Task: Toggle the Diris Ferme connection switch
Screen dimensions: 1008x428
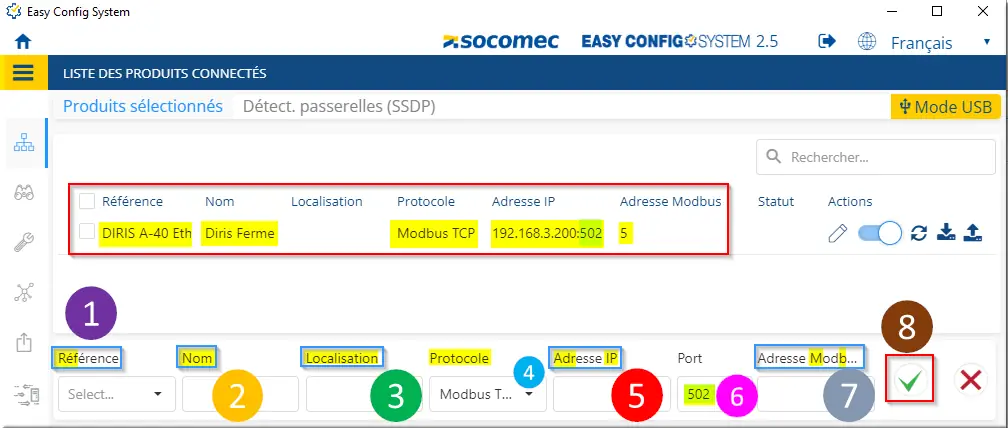Action: point(880,233)
